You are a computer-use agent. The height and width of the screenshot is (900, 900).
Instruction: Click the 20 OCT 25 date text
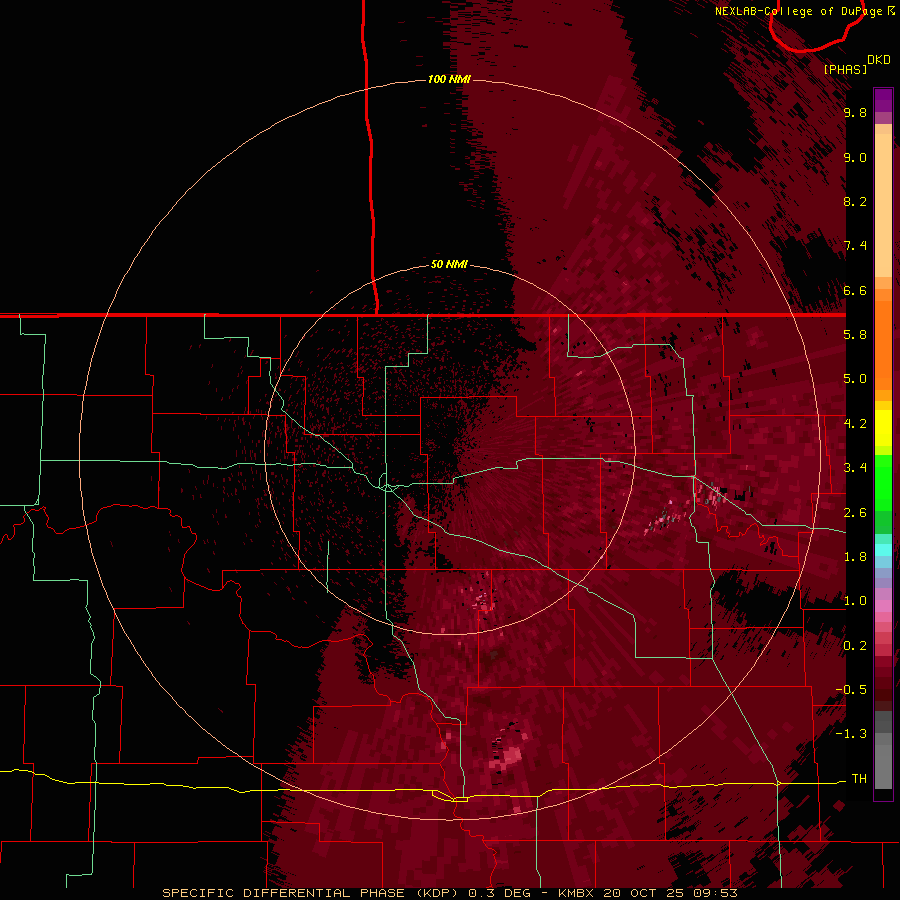click(643, 893)
